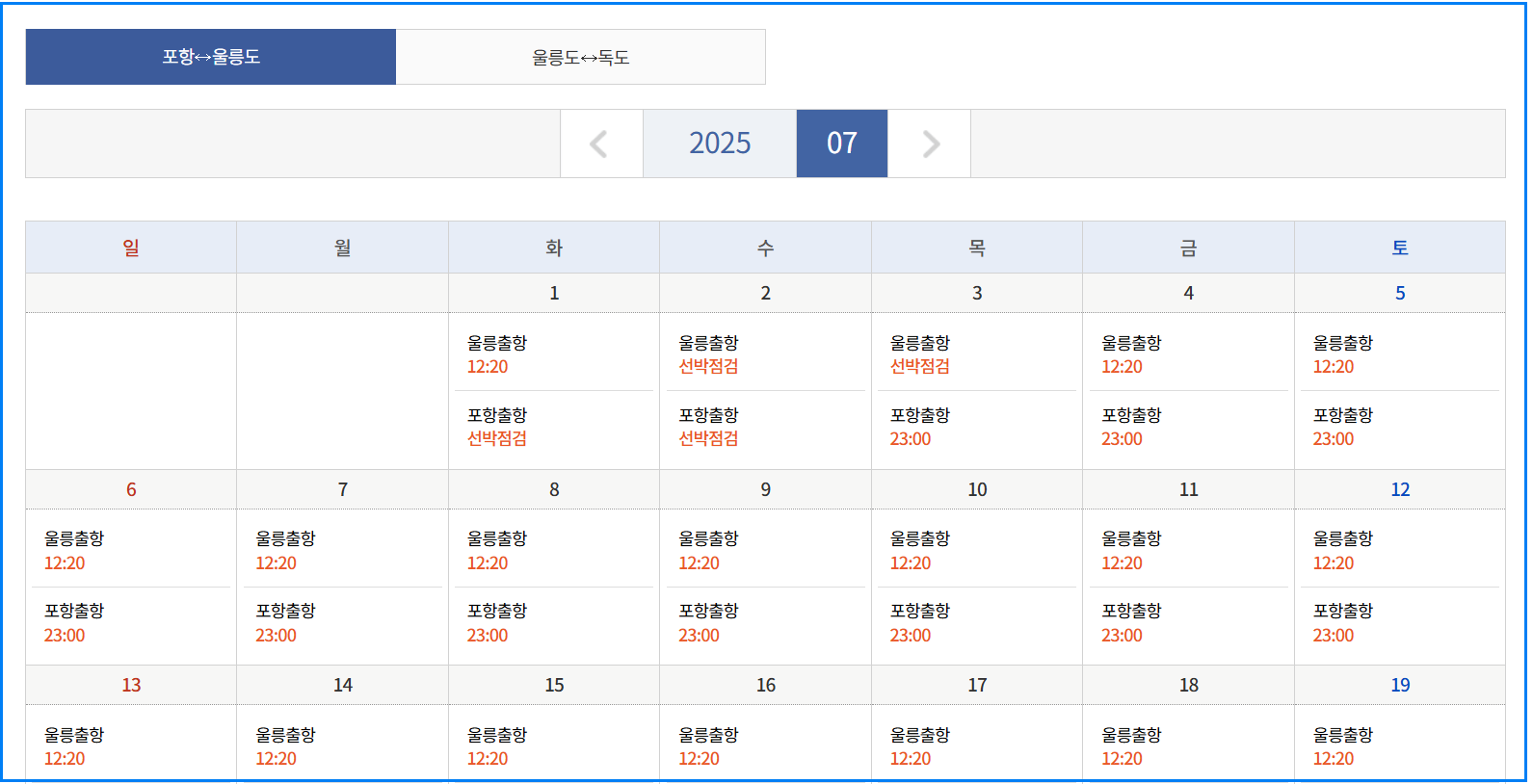Select date 4 in the calendar
Viewport: 1533px width, 784px height.
1189,293
